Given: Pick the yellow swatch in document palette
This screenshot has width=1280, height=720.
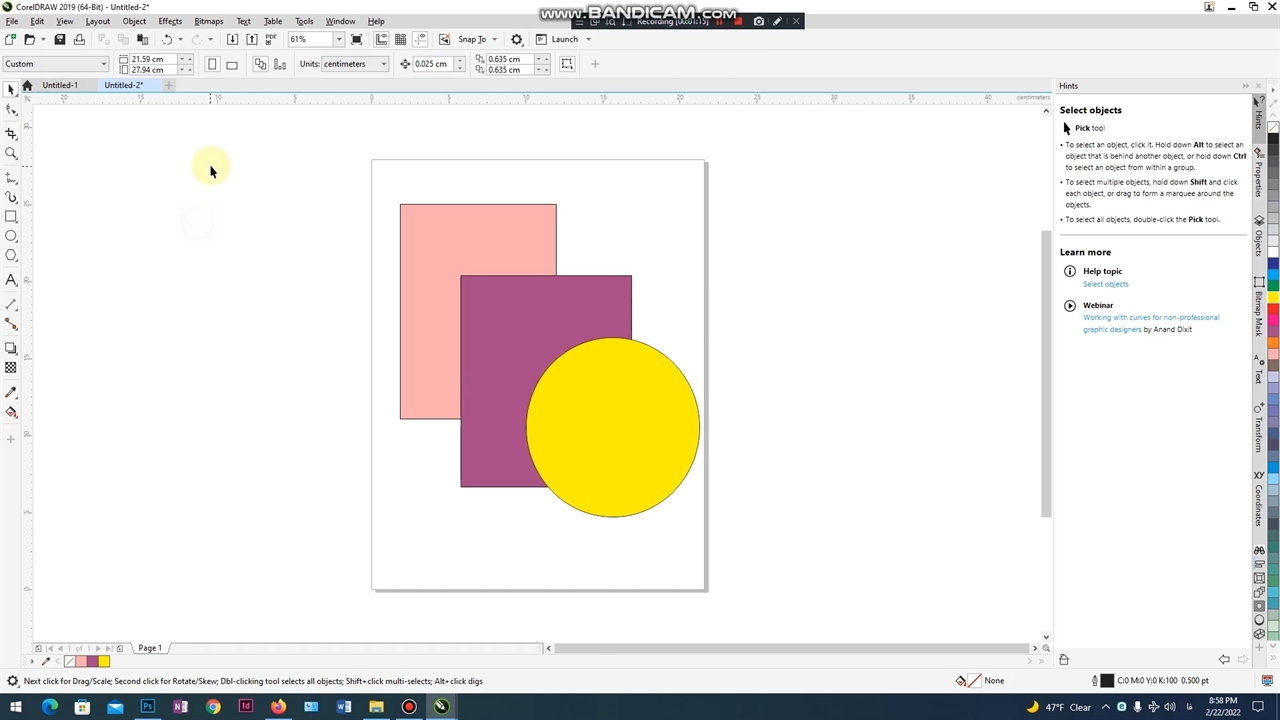Looking at the screenshot, I should 104,661.
